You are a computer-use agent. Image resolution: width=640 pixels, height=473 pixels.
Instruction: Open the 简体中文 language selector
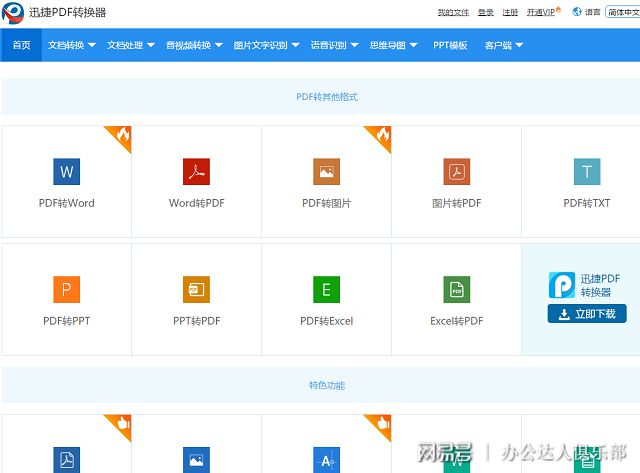(x=623, y=12)
